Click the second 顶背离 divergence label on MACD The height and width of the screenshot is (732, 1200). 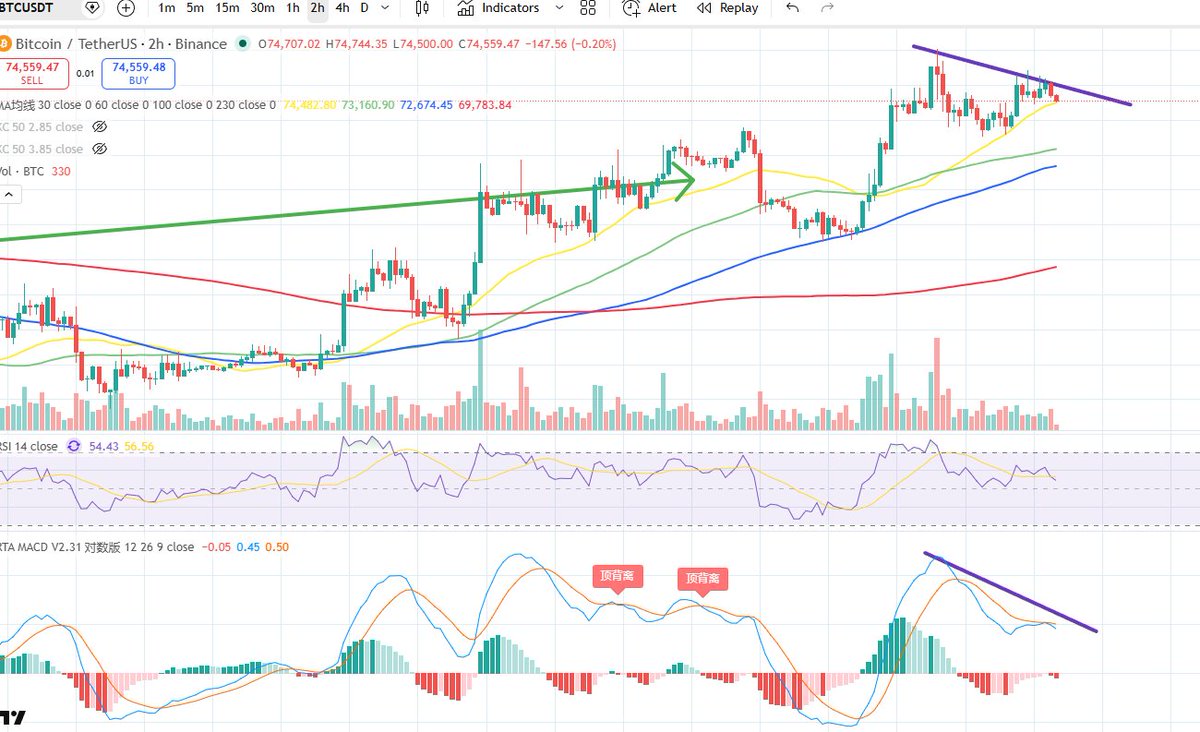tap(703, 580)
